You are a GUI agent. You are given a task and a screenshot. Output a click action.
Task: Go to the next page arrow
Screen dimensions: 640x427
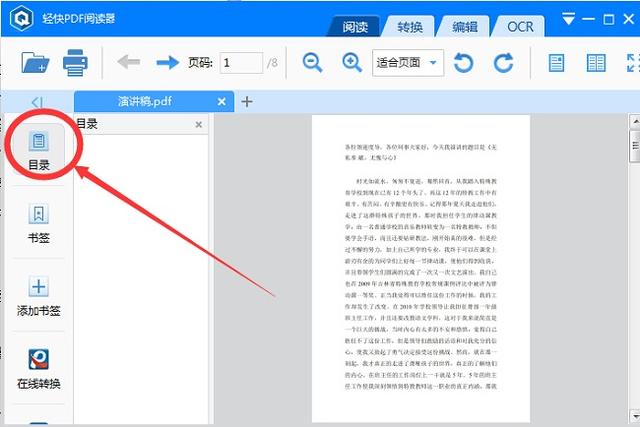point(167,63)
